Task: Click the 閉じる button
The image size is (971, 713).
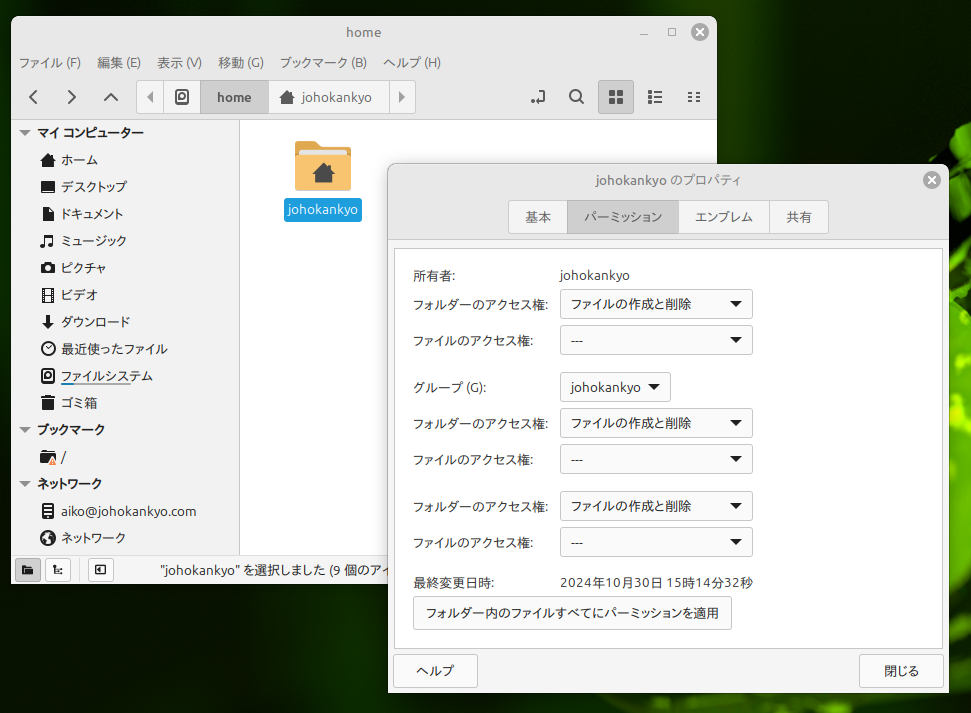Action: pos(901,671)
